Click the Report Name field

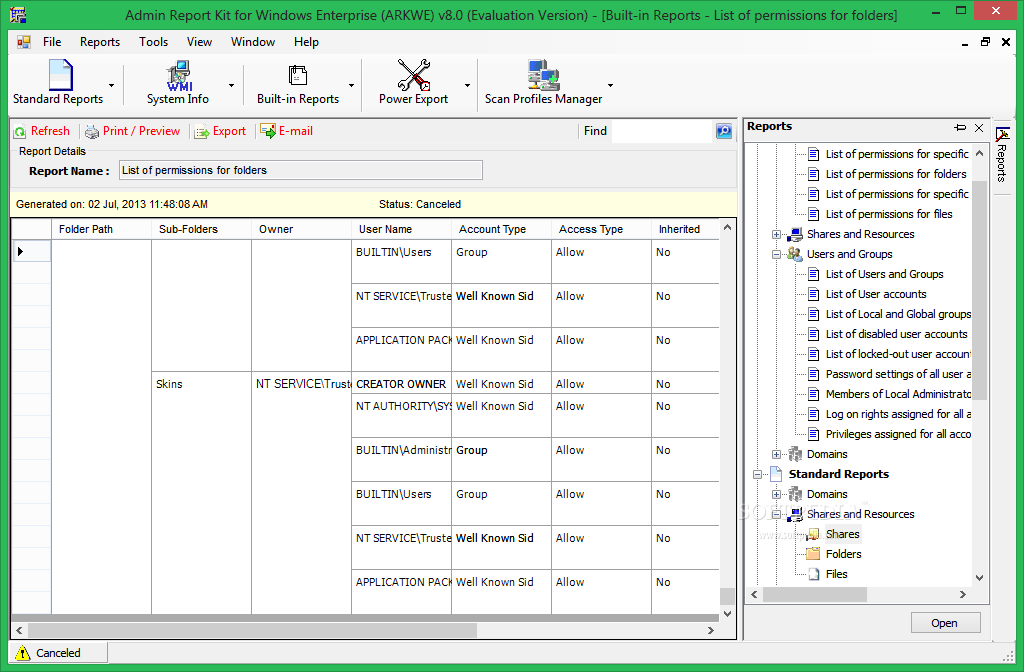(301, 170)
